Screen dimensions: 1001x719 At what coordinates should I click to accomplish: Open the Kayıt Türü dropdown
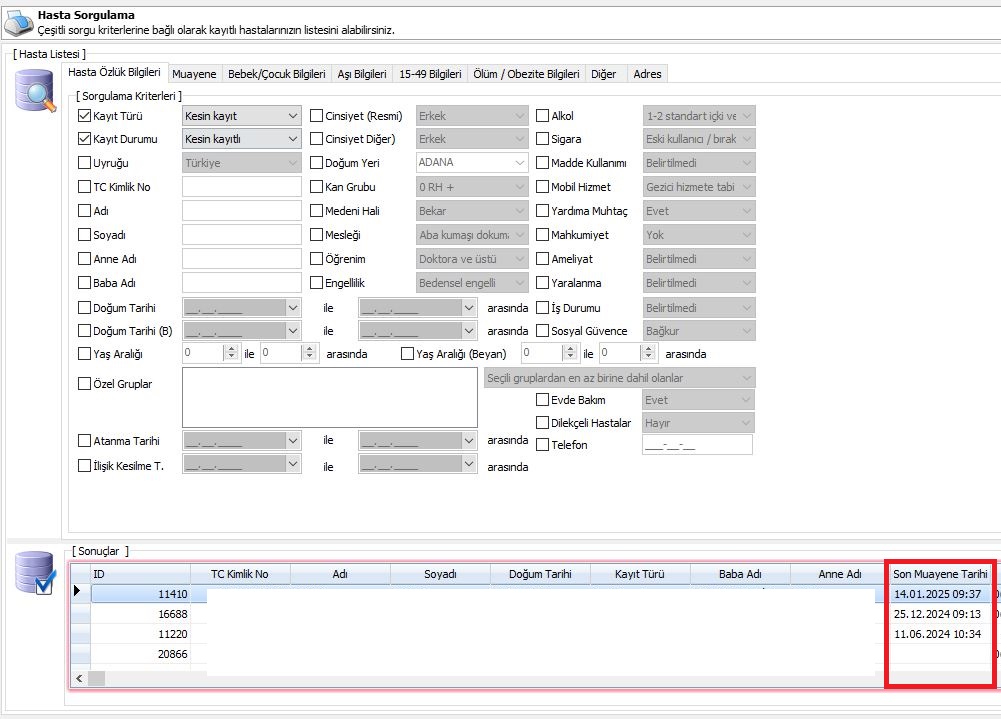(x=292, y=116)
